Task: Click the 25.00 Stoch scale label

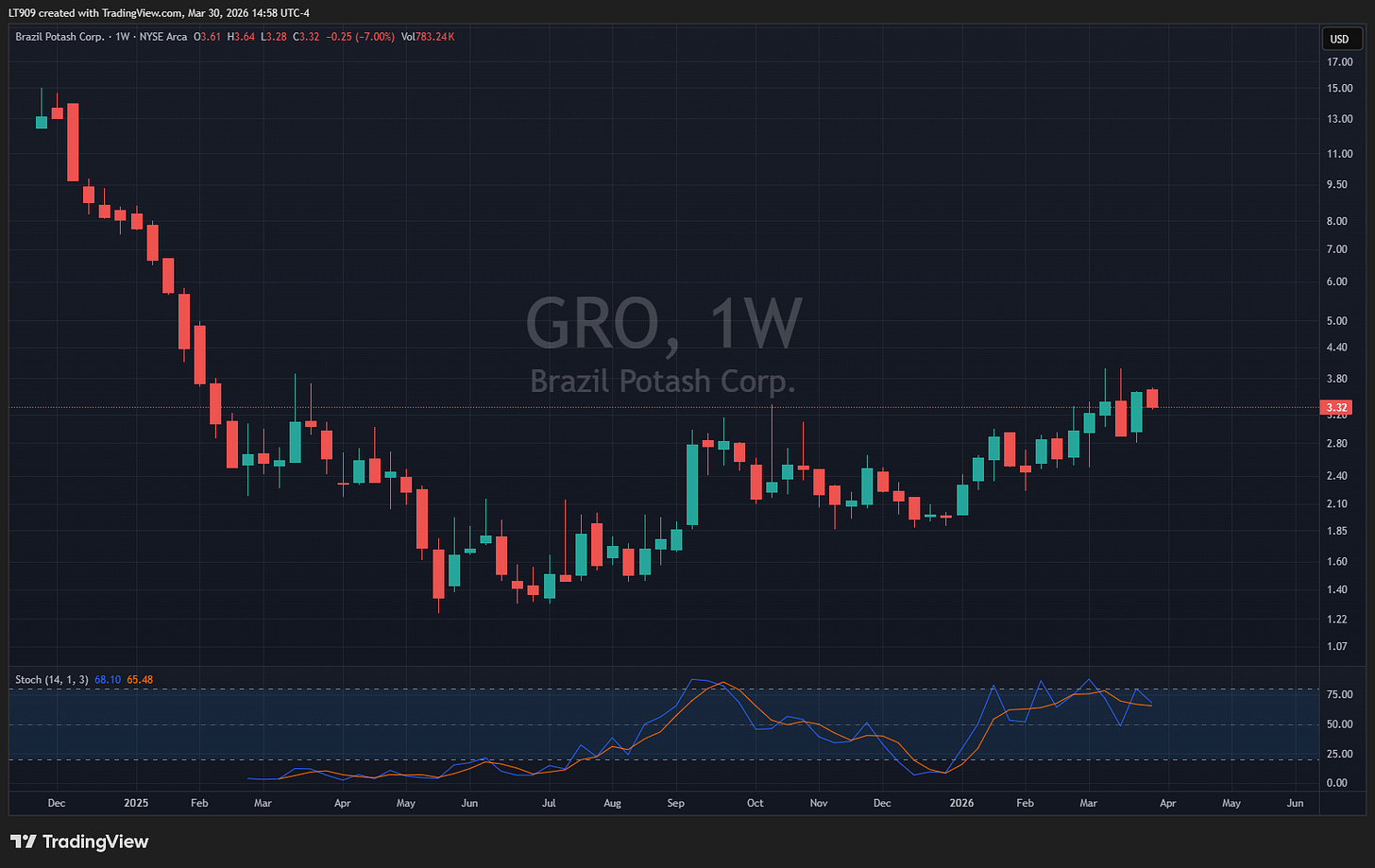Action: 1339,754
